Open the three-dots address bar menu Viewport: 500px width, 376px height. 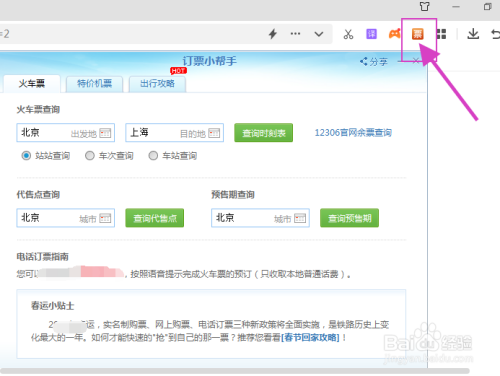(295, 34)
